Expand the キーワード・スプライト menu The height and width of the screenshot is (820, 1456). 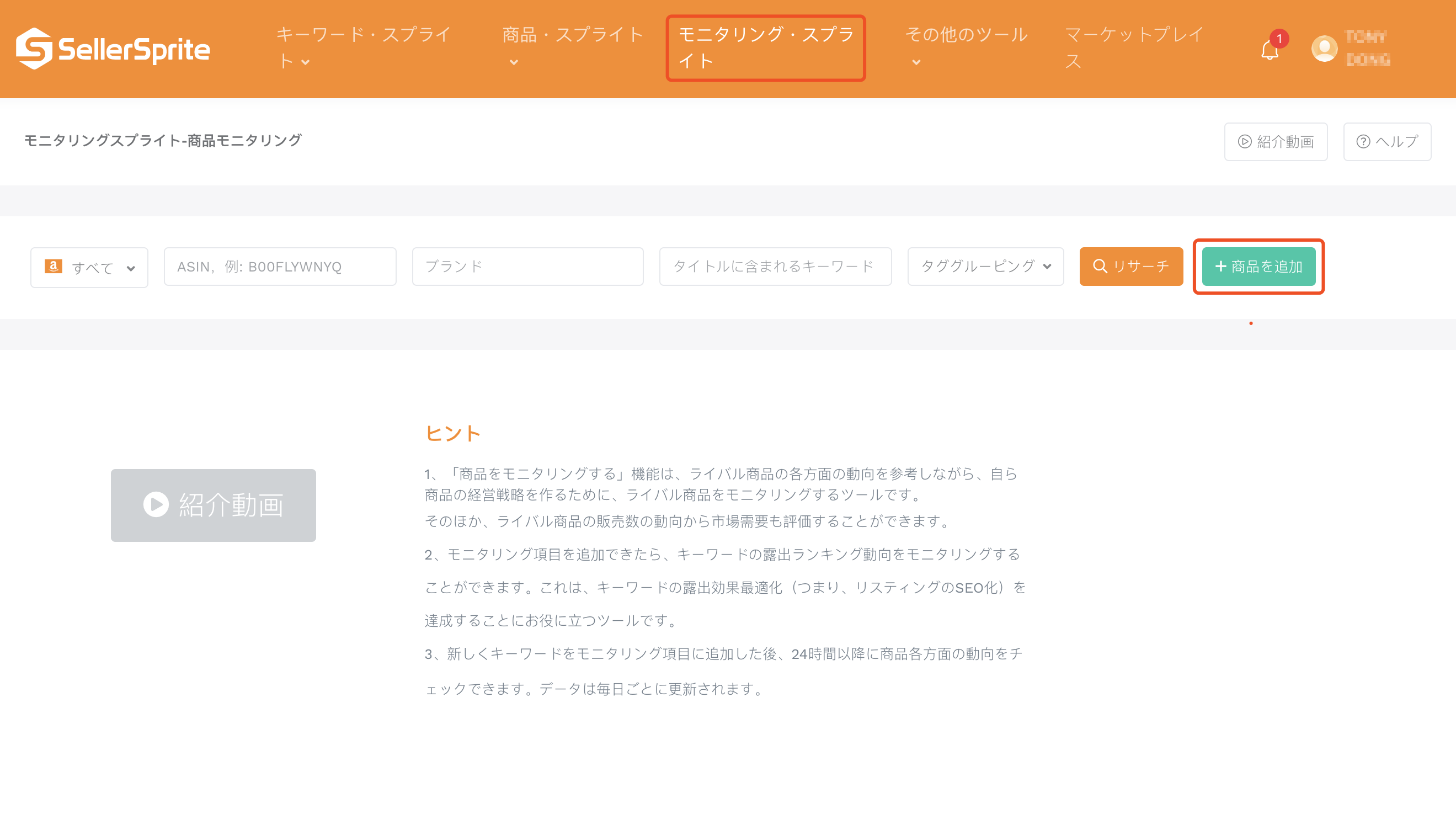(364, 48)
